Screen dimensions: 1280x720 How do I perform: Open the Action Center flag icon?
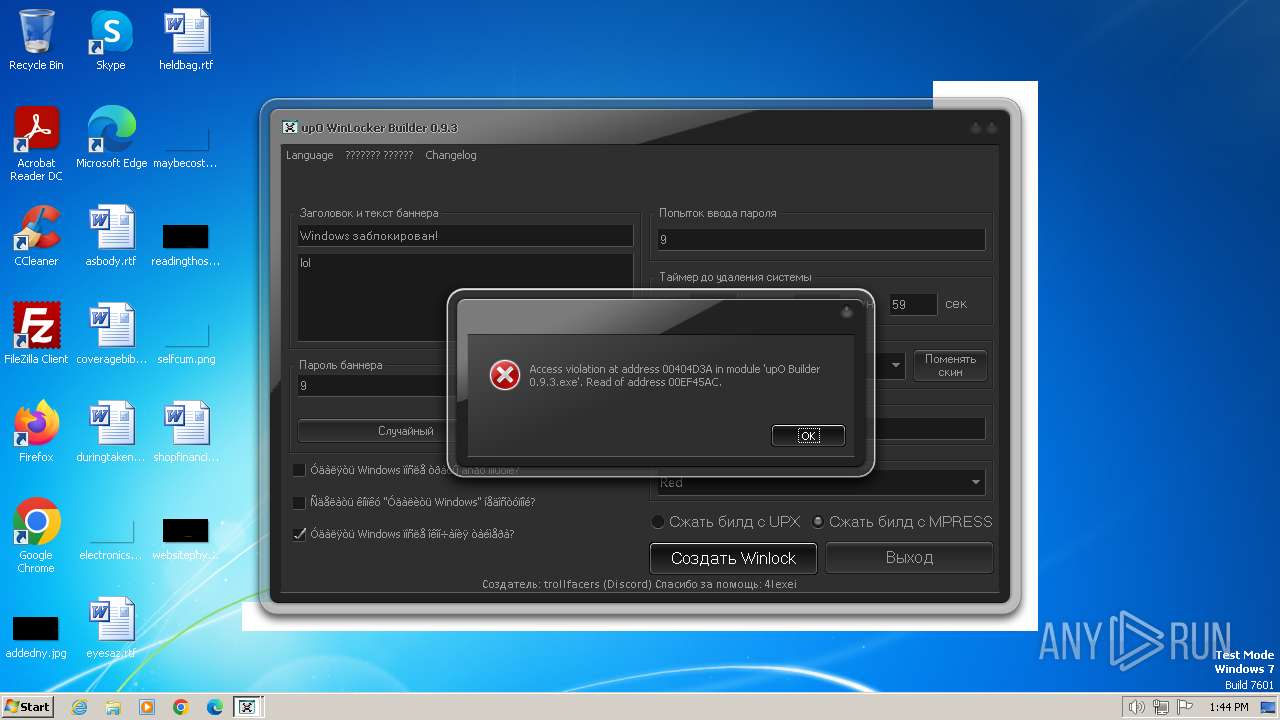click(1186, 707)
